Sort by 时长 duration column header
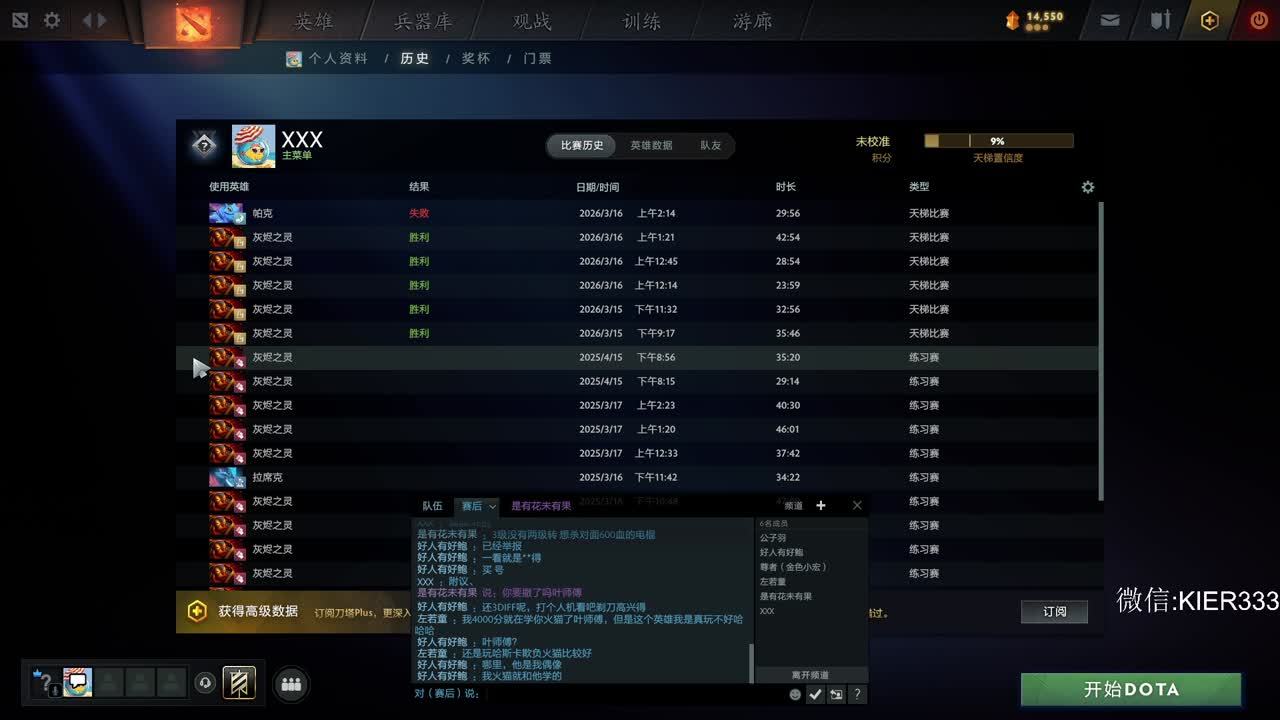The width and height of the screenshot is (1280, 720). click(786, 187)
